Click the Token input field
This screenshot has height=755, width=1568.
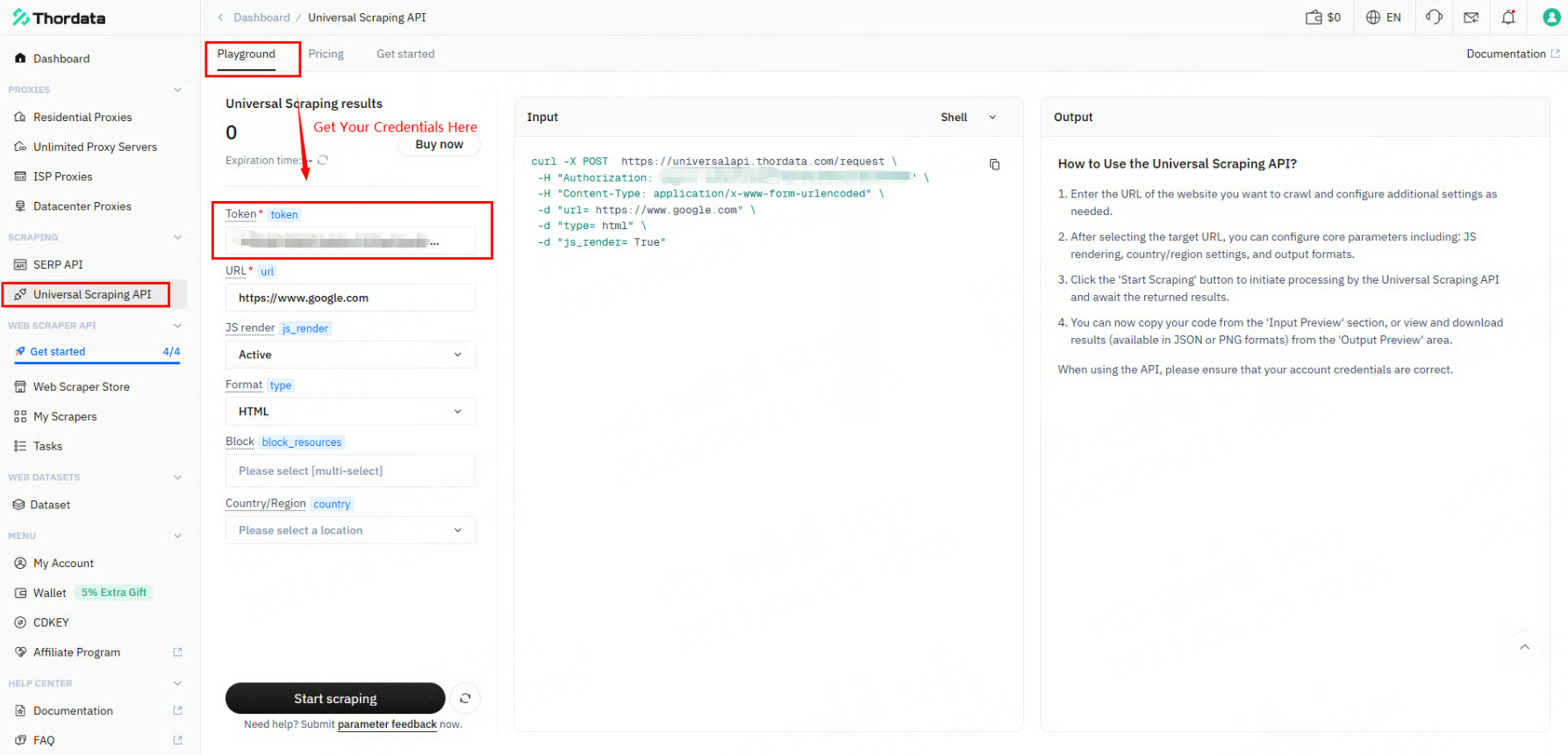[350, 241]
